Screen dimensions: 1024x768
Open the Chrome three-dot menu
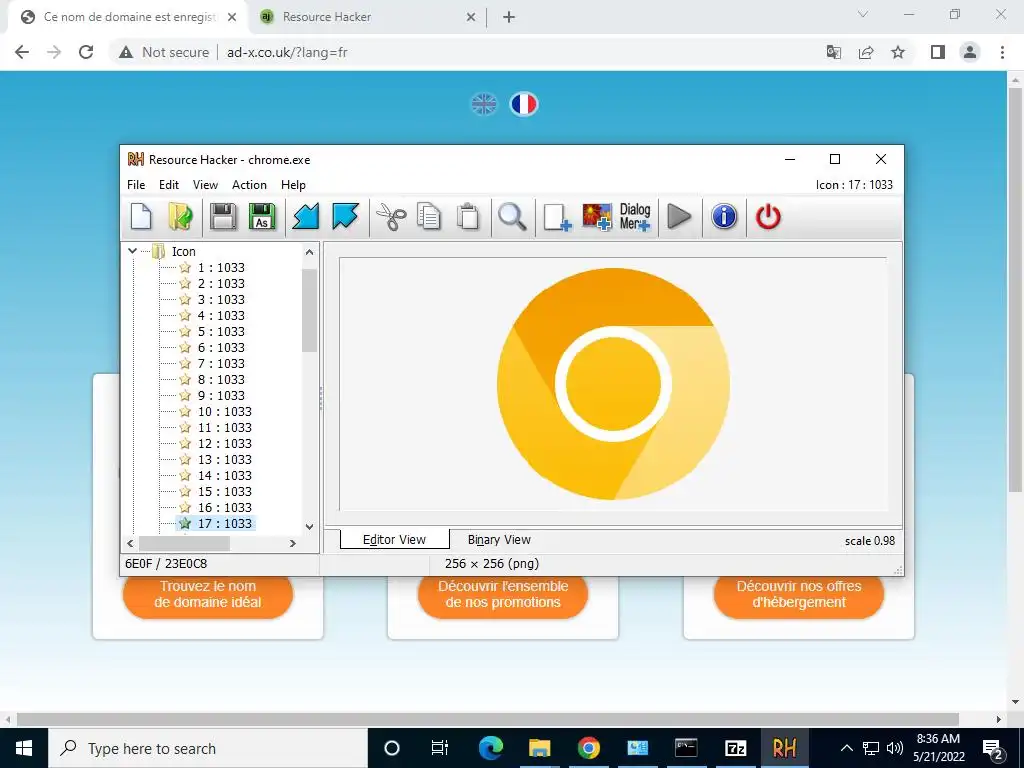1002,52
